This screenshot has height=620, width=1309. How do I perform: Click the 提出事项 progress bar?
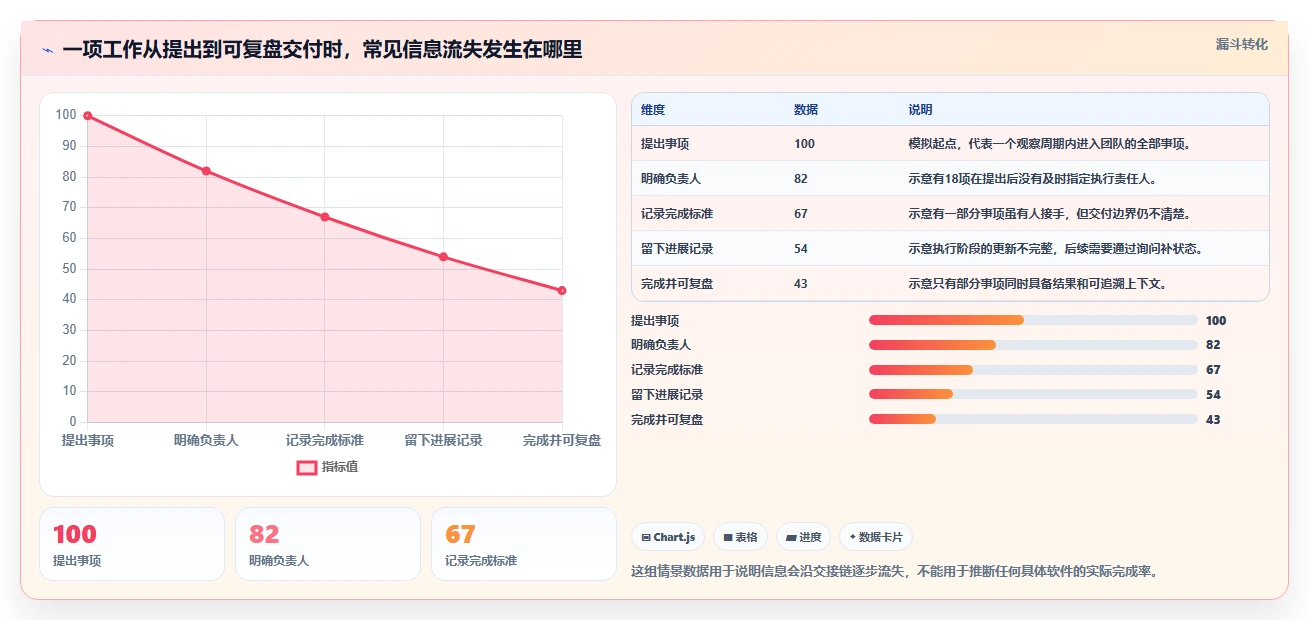(x=1033, y=320)
